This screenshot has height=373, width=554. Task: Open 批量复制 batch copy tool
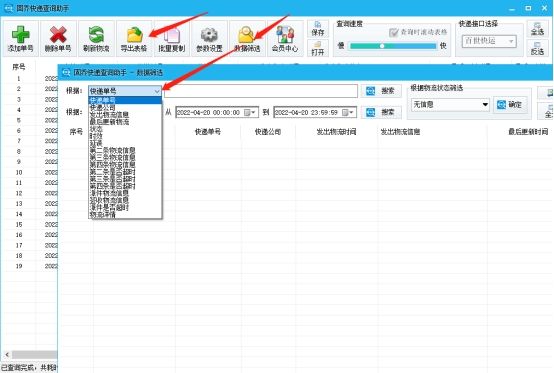point(172,38)
